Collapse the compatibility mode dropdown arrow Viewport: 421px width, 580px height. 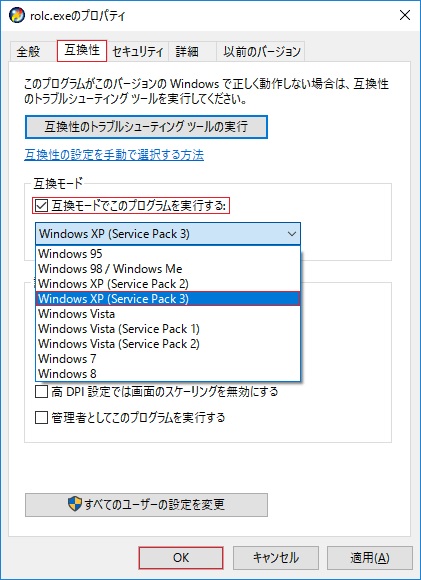[x=292, y=234]
